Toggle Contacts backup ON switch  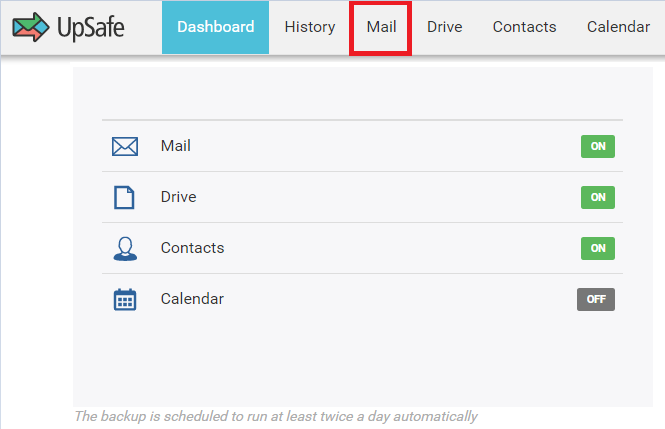pos(598,248)
